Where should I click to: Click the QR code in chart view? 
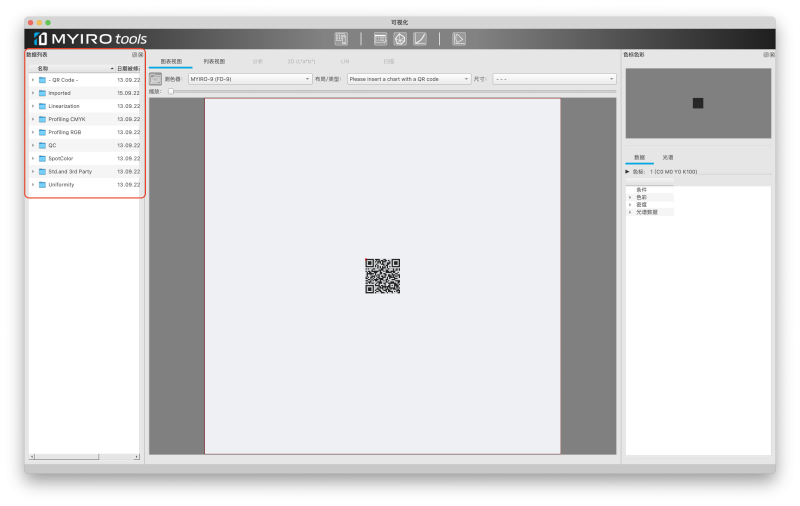[383, 276]
